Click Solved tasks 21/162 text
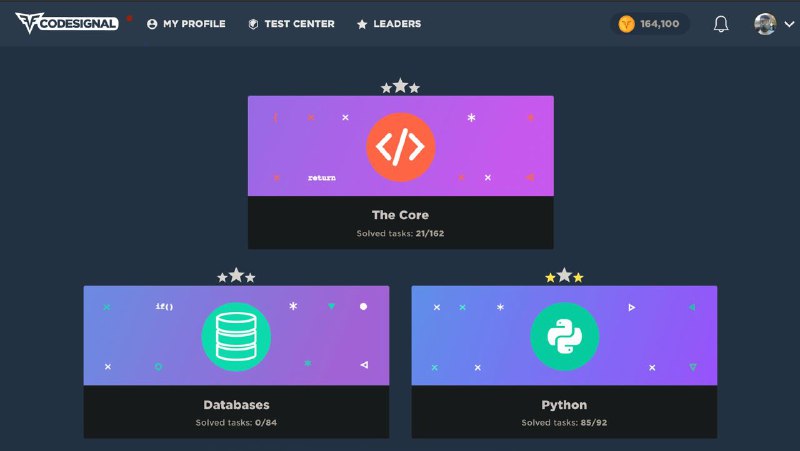800x451 pixels. click(x=401, y=233)
